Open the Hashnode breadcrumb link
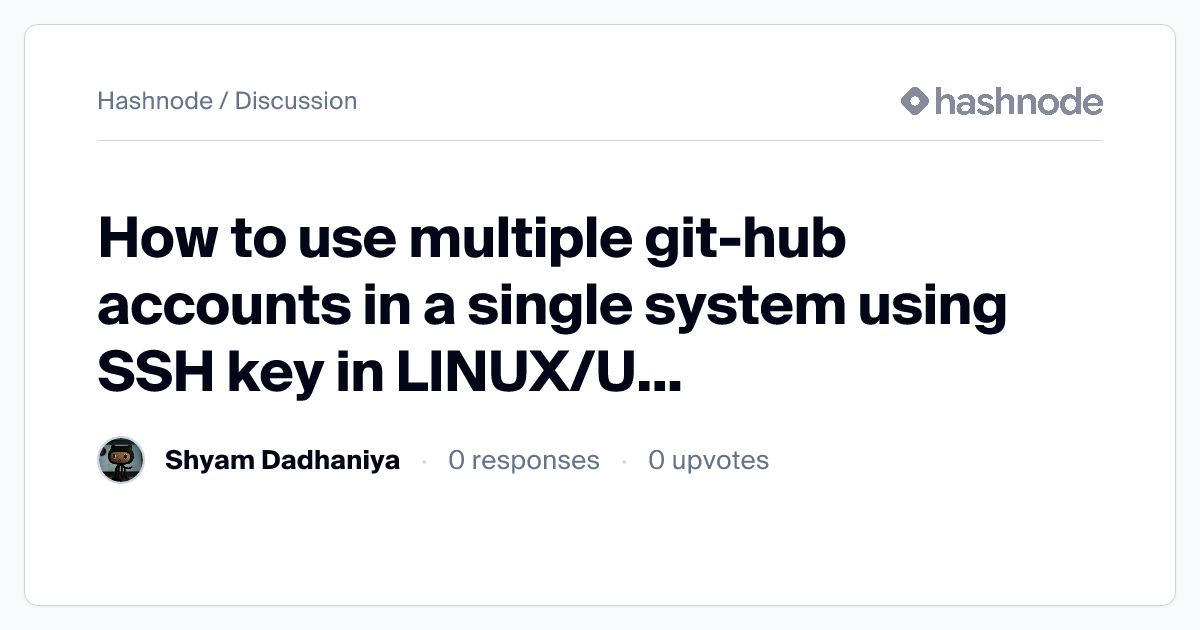The height and width of the screenshot is (630, 1200). click(x=155, y=101)
